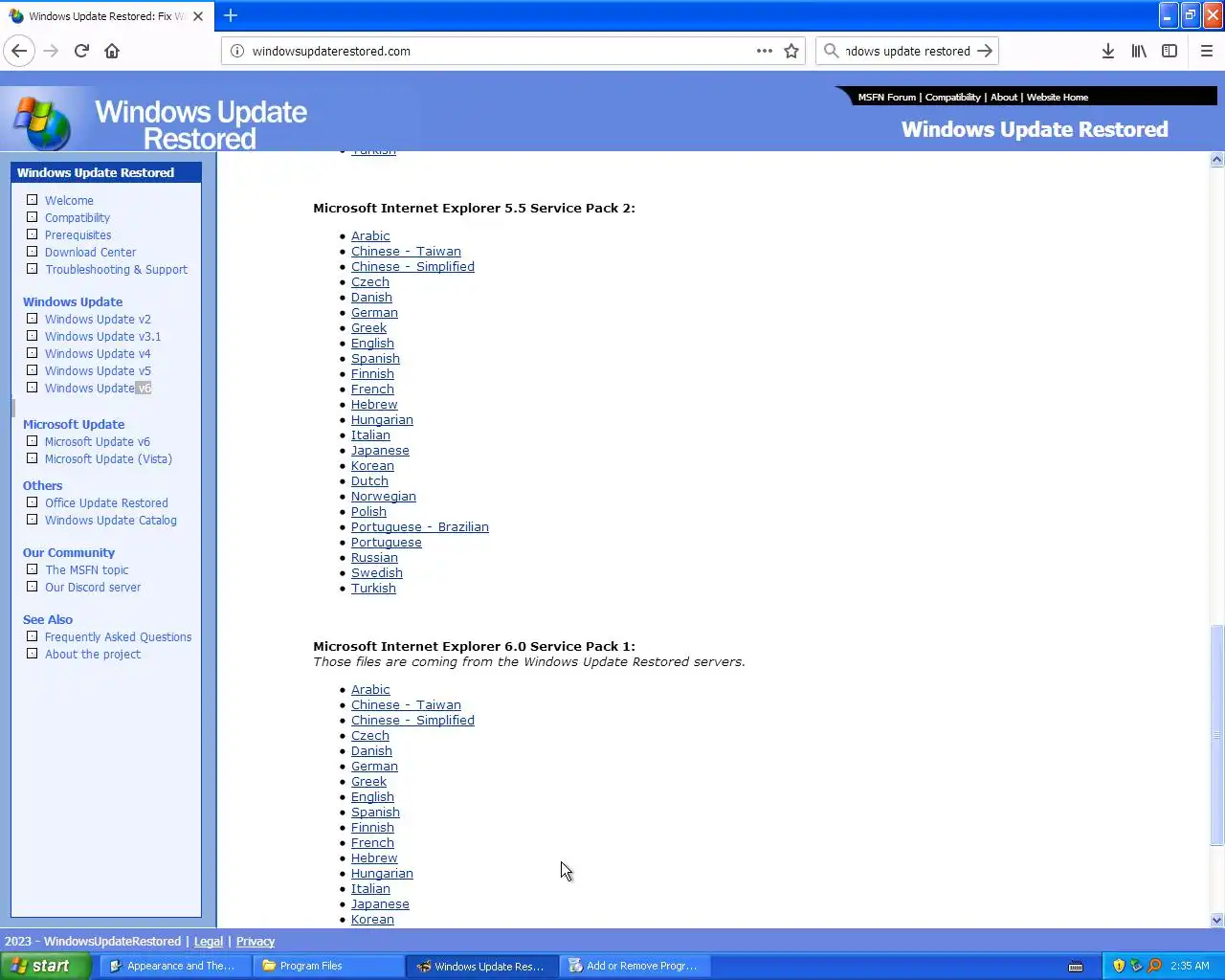1225x980 pixels.
Task: Open Prerequisites in the sidebar
Action: [78, 234]
